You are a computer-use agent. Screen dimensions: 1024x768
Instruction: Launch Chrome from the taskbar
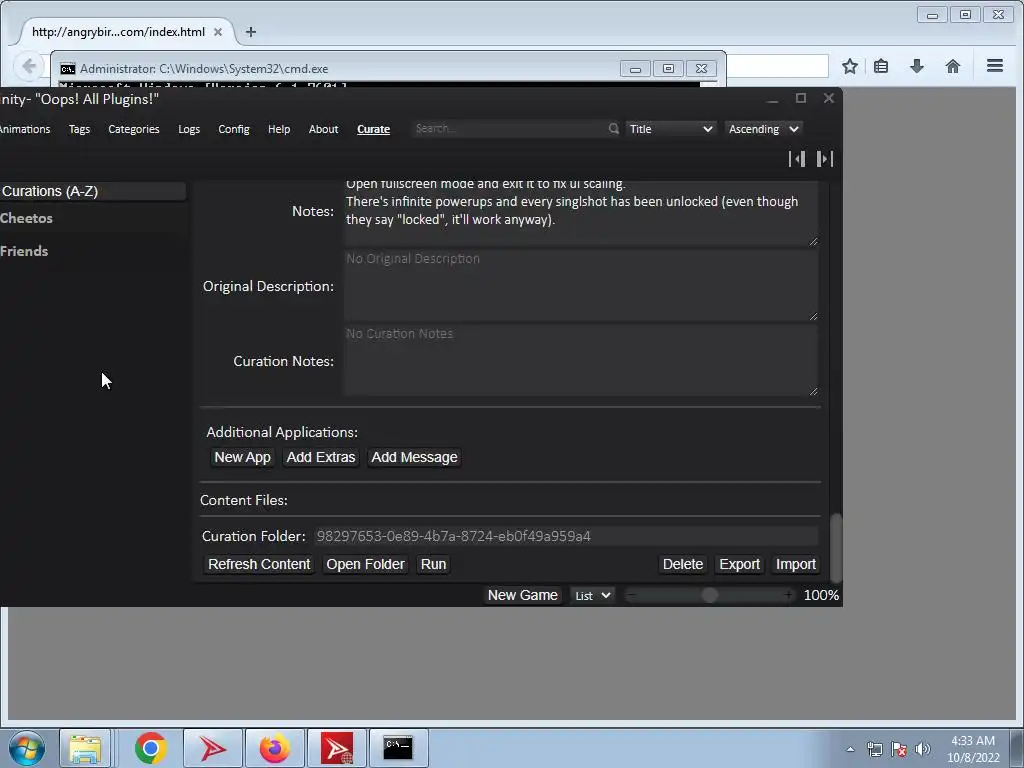(151, 748)
